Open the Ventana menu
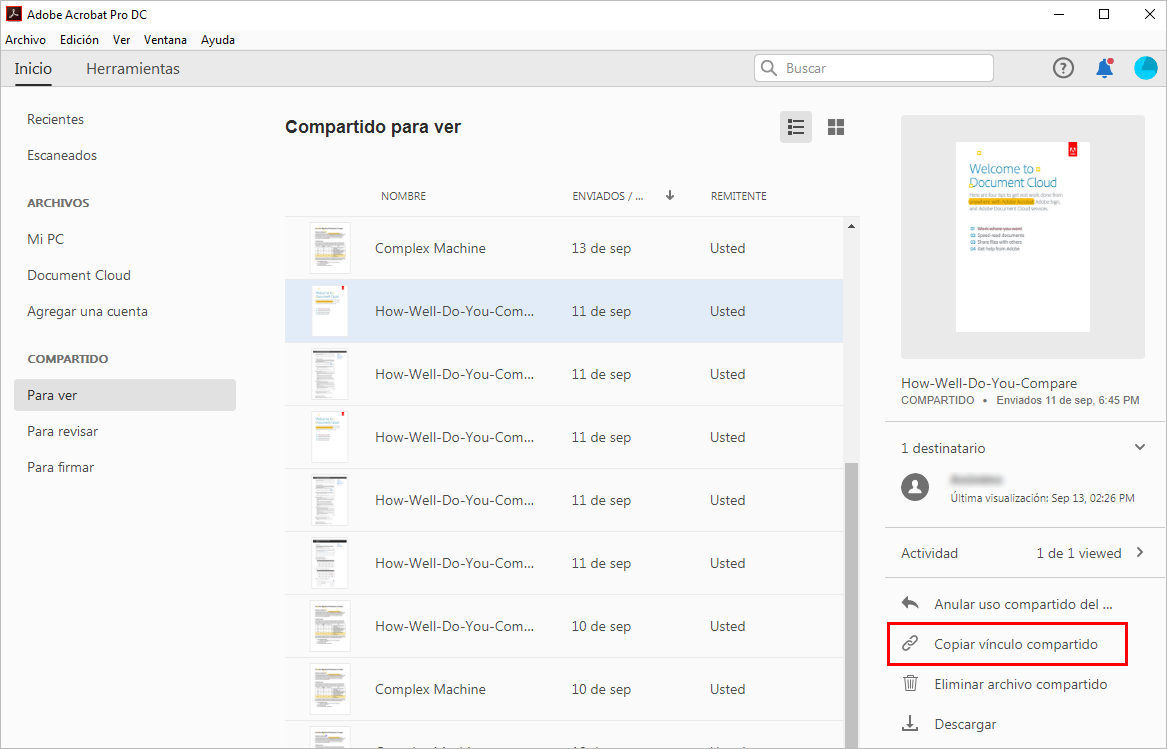Viewport: 1167px width, 749px height. [165, 40]
